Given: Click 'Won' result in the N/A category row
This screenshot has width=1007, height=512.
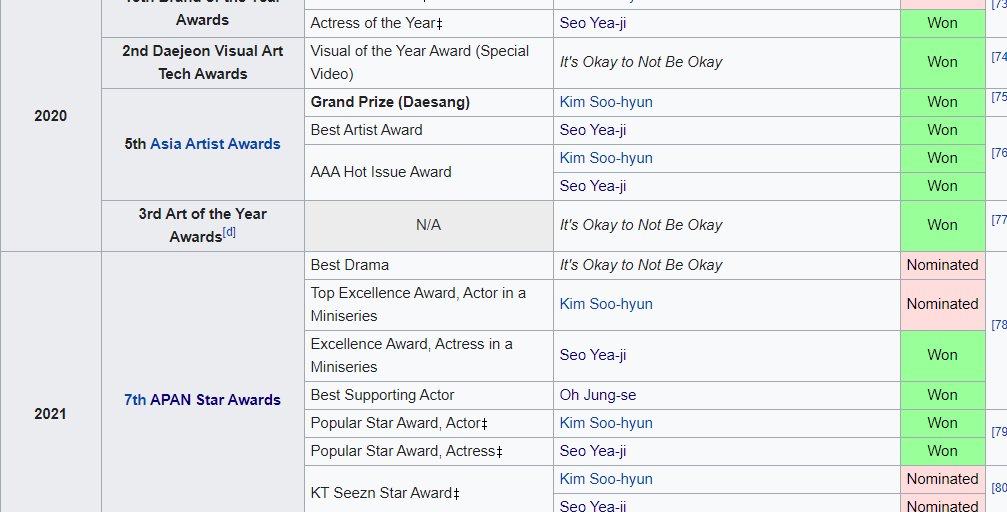Looking at the screenshot, I should point(942,225).
